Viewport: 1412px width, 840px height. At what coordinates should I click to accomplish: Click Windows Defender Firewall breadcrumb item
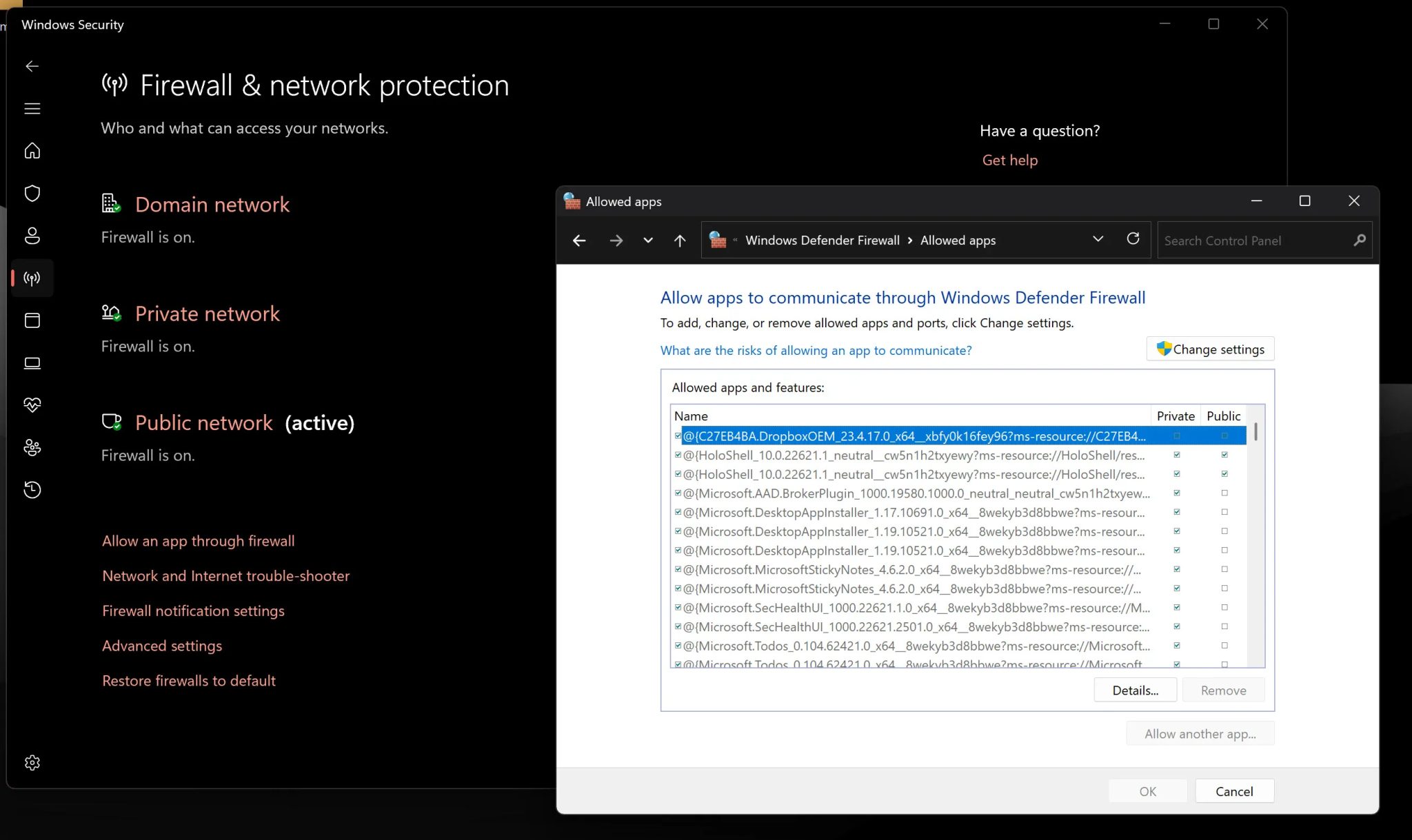823,240
